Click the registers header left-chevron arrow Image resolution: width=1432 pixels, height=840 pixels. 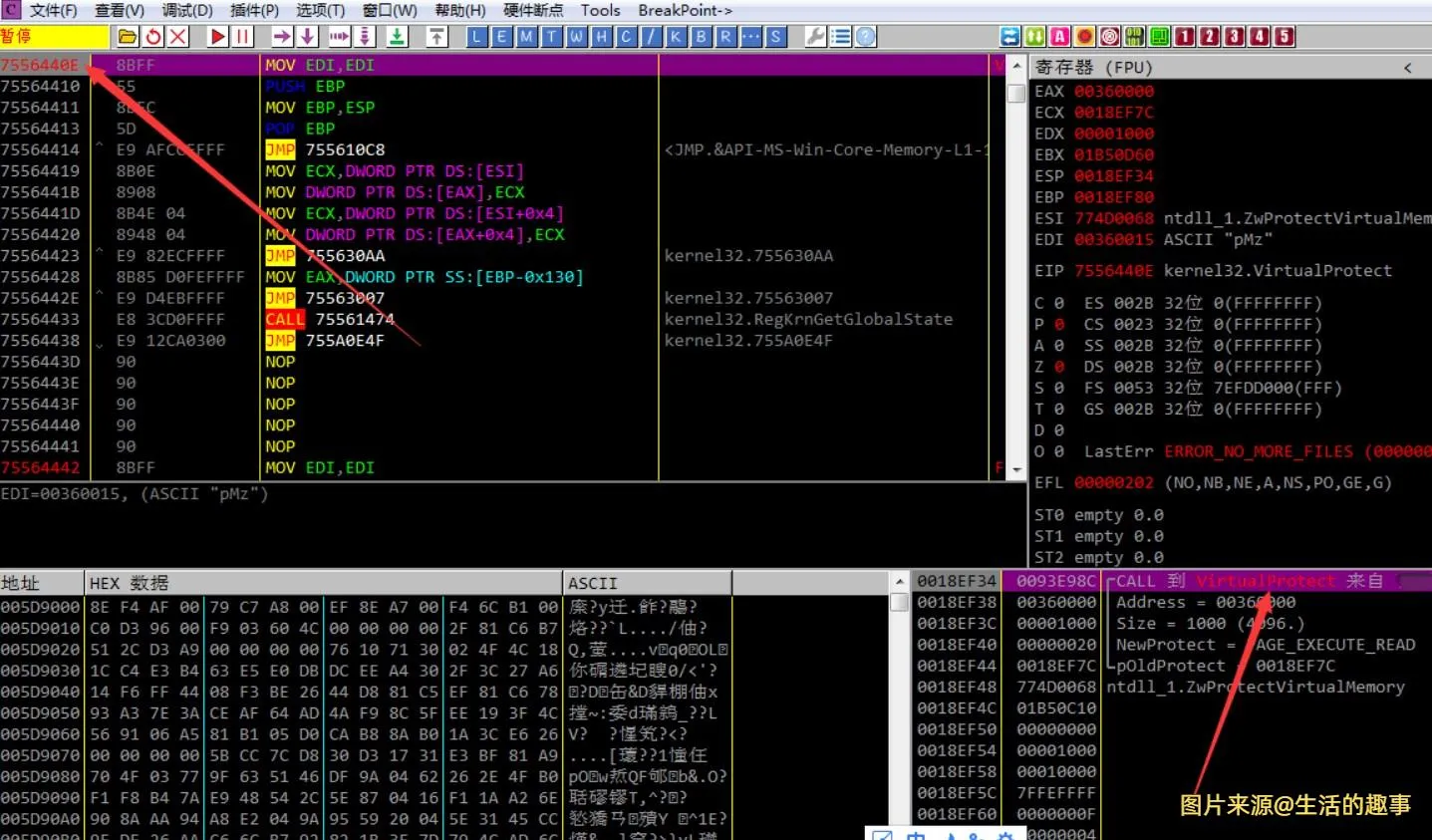(1407, 68)
